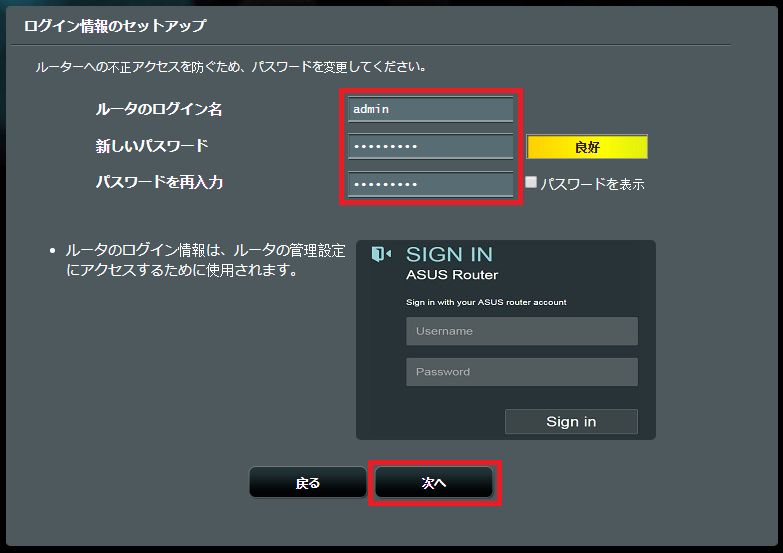Click the 戻る button

pyautogui.click(x=308, y=483)
